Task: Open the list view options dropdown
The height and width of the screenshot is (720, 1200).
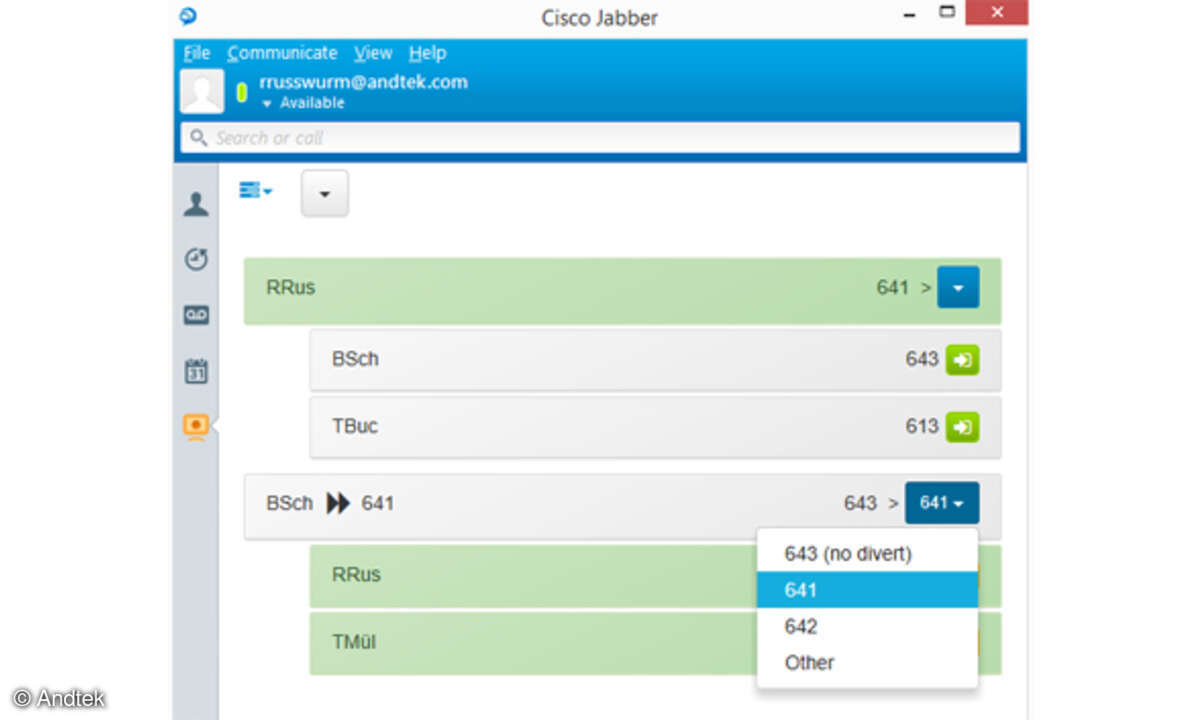Action: (x=255, y=190)
